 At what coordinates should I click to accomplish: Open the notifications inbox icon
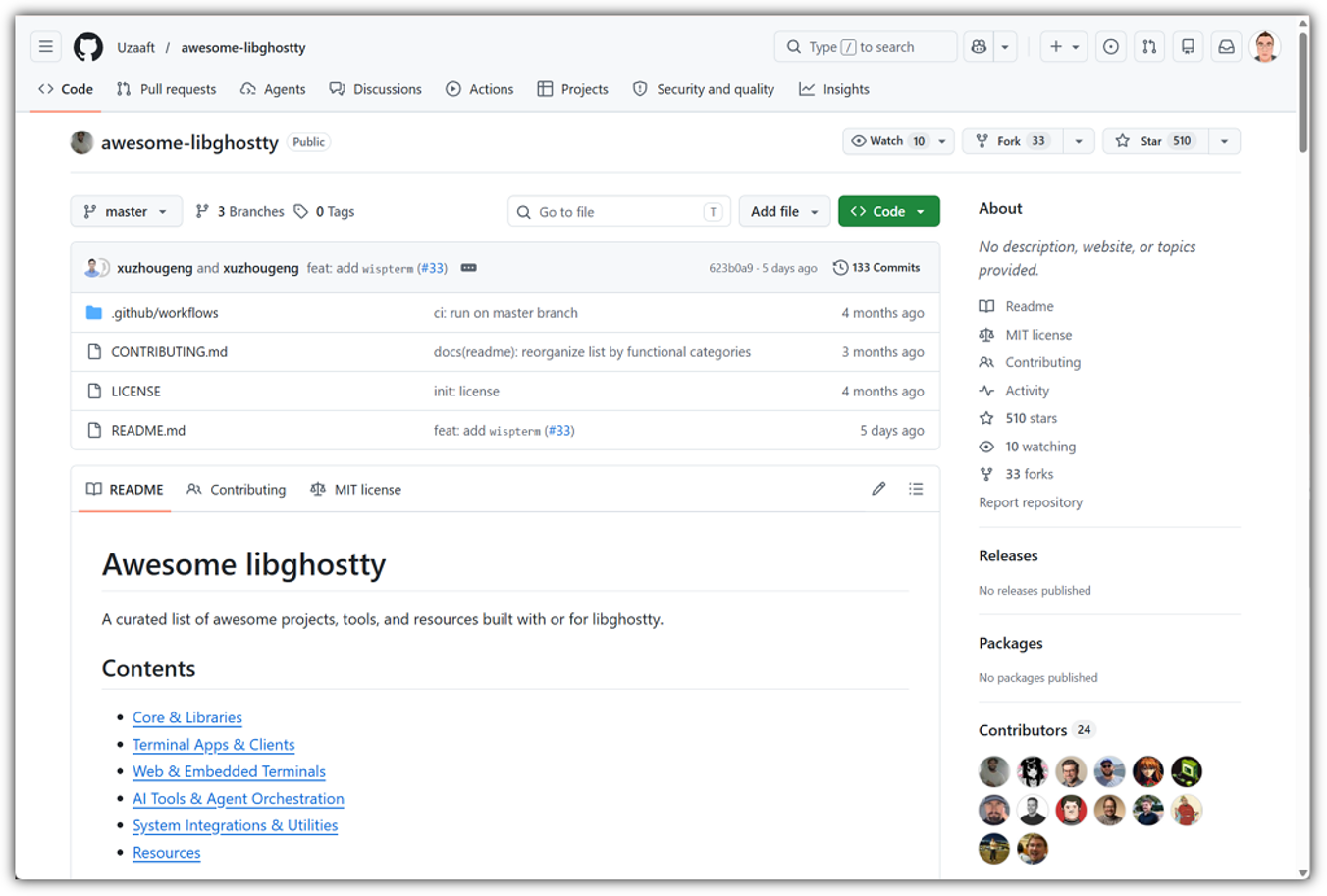tap(1226, 47)
